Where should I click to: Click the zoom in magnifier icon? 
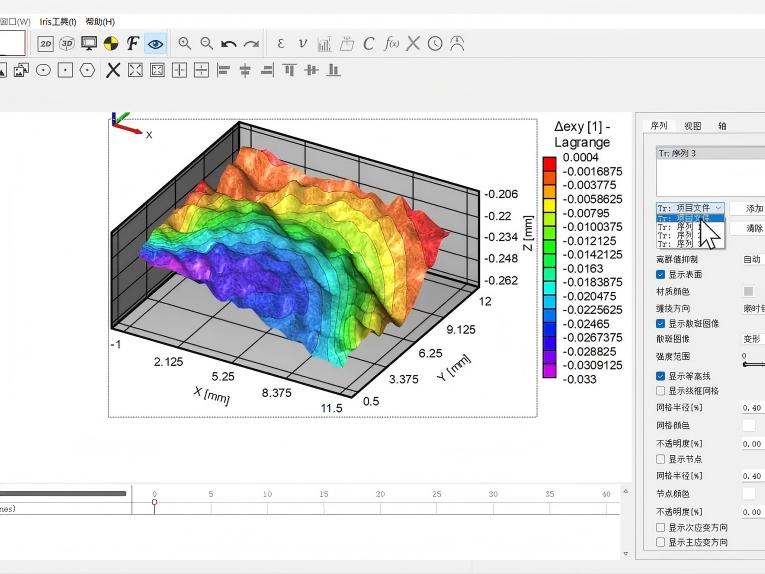(x=185, y=44)
